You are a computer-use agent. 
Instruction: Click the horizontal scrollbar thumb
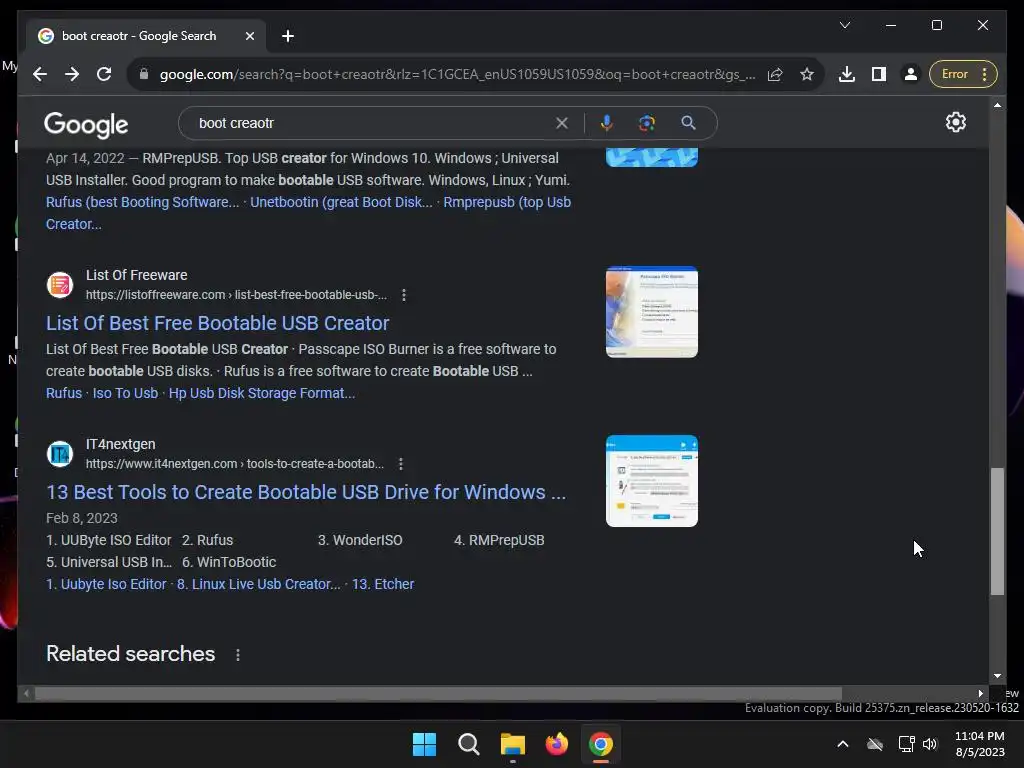tap(438, 694)
